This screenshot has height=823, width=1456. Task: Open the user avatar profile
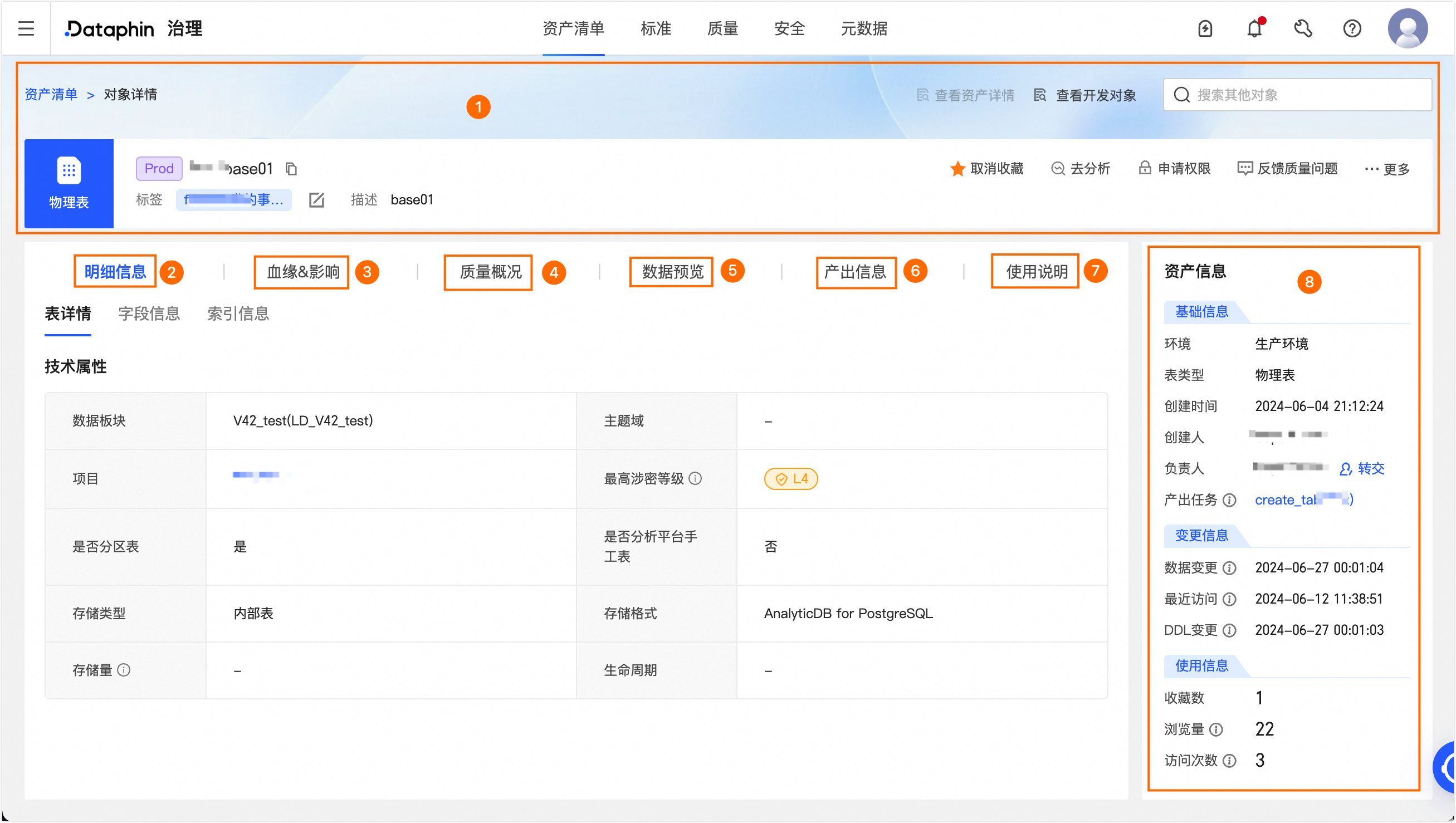click(1408, 28)
